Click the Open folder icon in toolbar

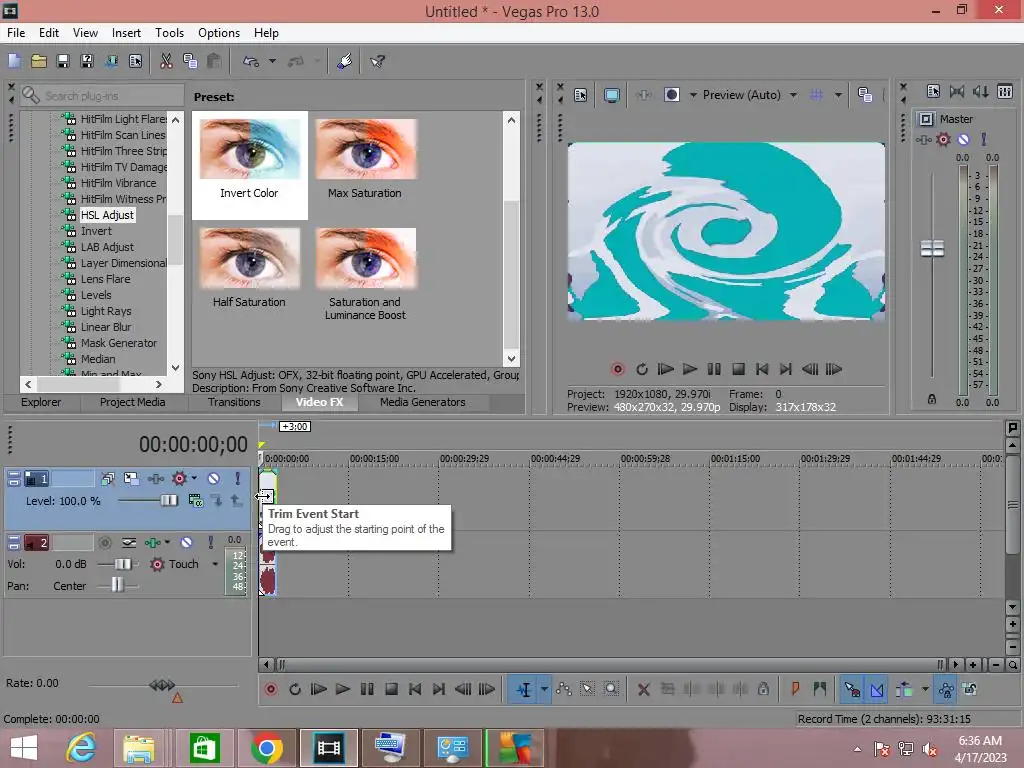tap(39, 61)
